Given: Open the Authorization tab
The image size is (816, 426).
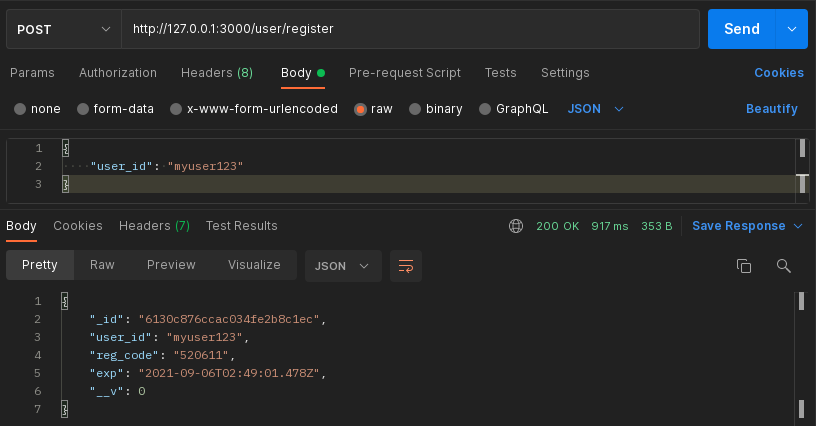Looking at the screenshot, I should (x=118, y=73).
